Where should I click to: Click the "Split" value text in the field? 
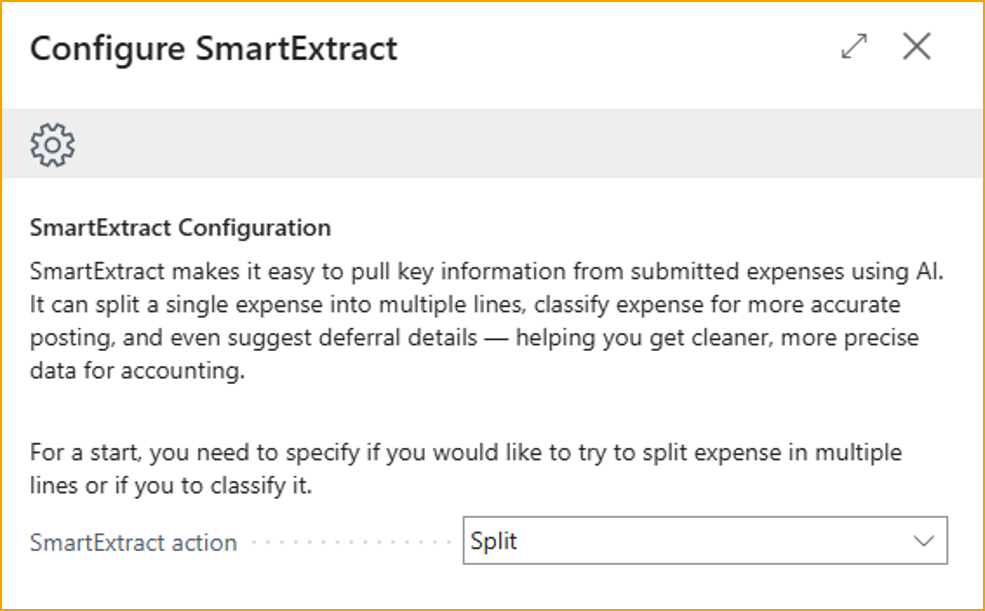pos(494,542)
